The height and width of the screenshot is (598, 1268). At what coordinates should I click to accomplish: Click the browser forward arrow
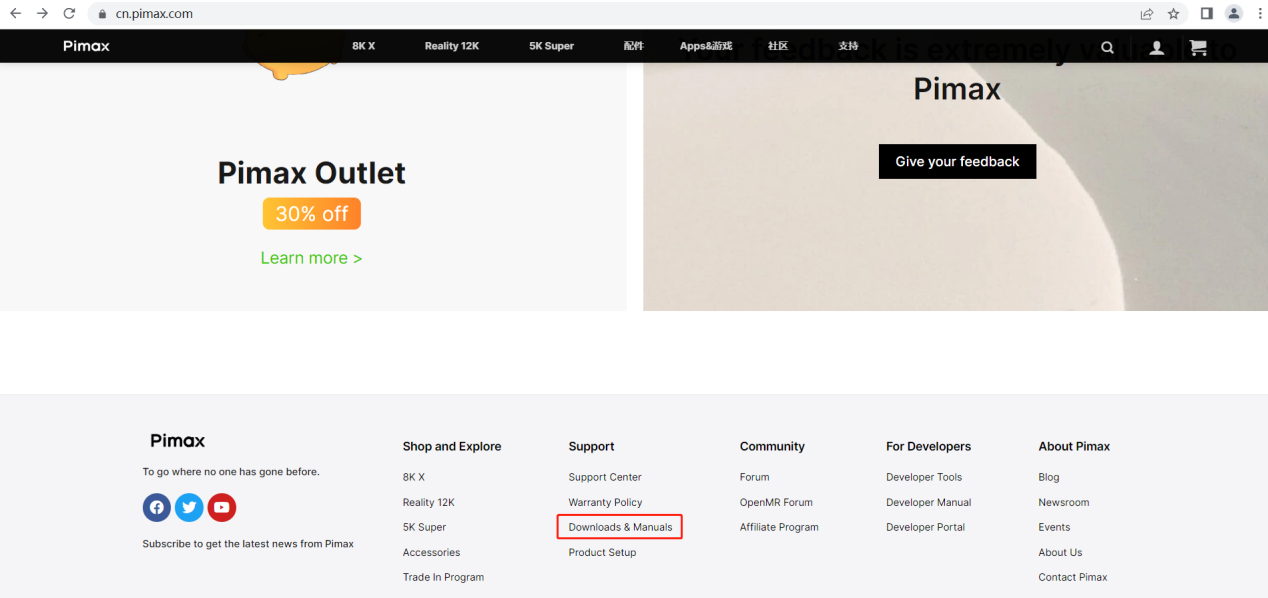42,14
